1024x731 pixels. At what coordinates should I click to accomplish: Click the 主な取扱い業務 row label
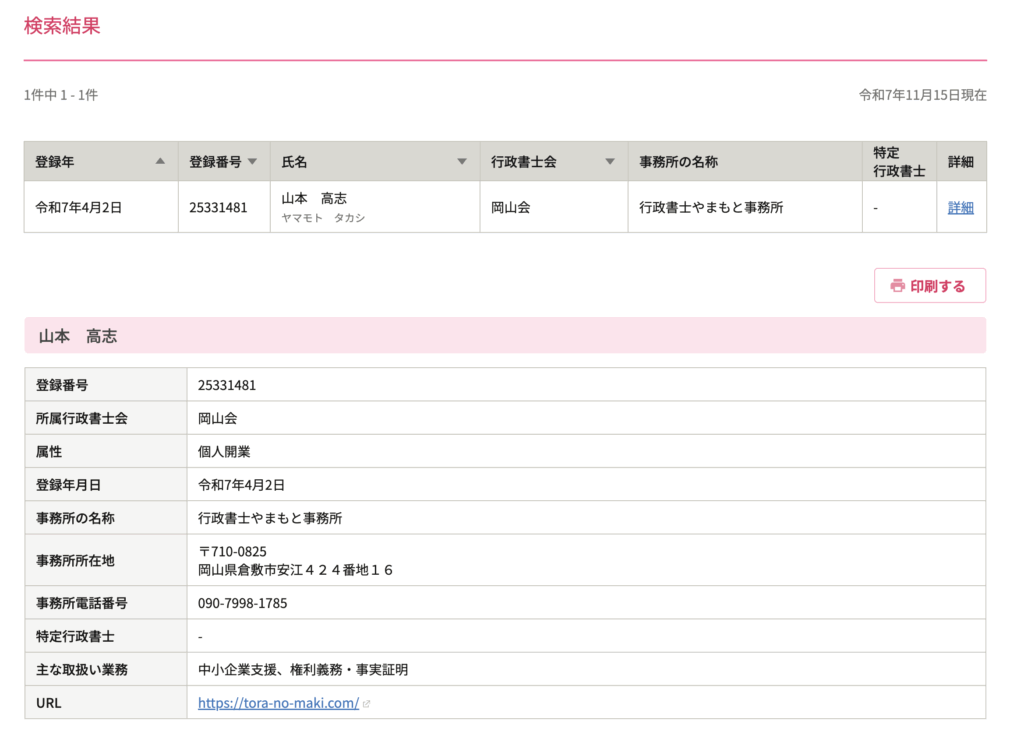[x=82, y=669]
